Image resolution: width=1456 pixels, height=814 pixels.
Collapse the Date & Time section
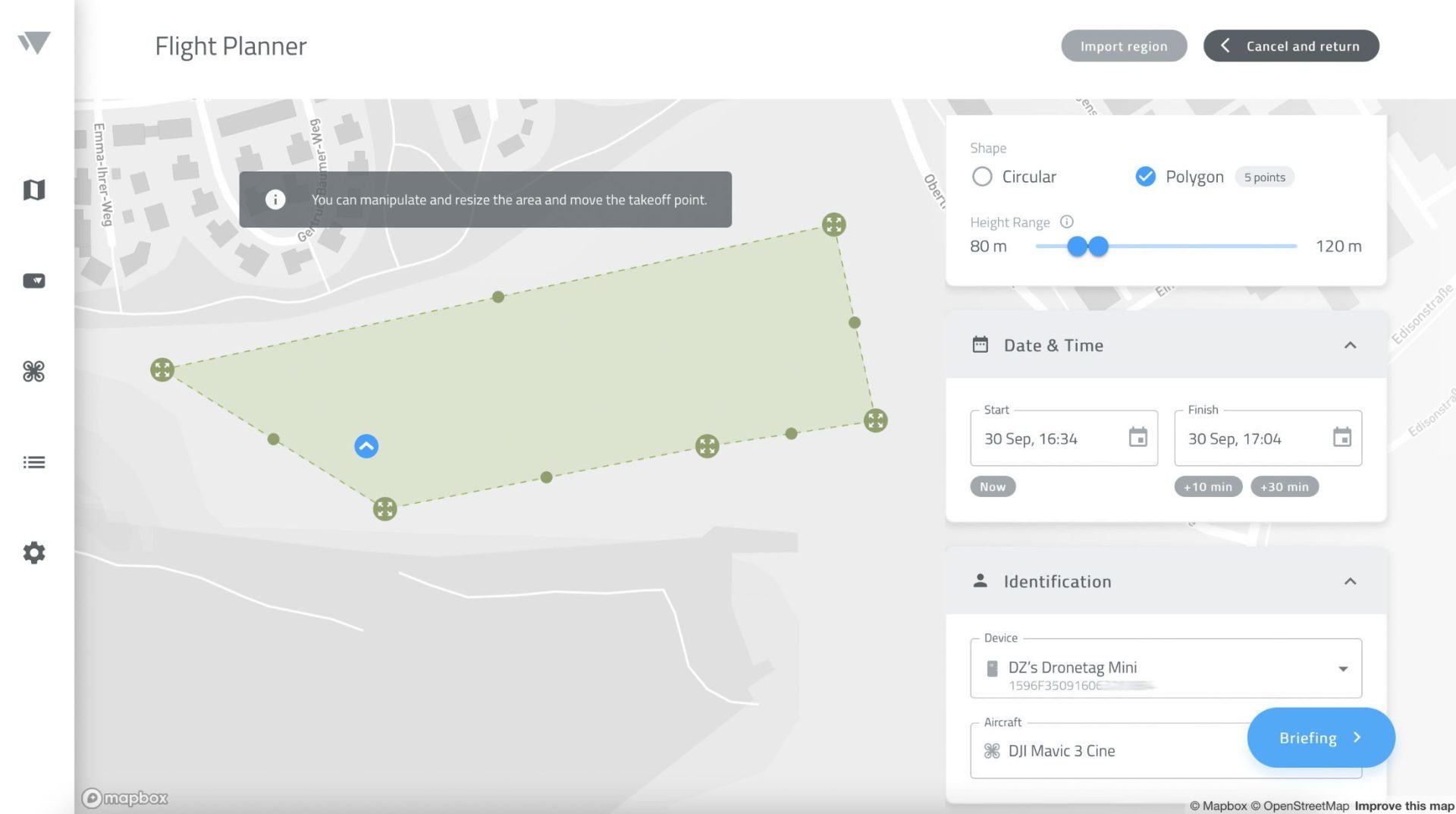[1350, 345]
